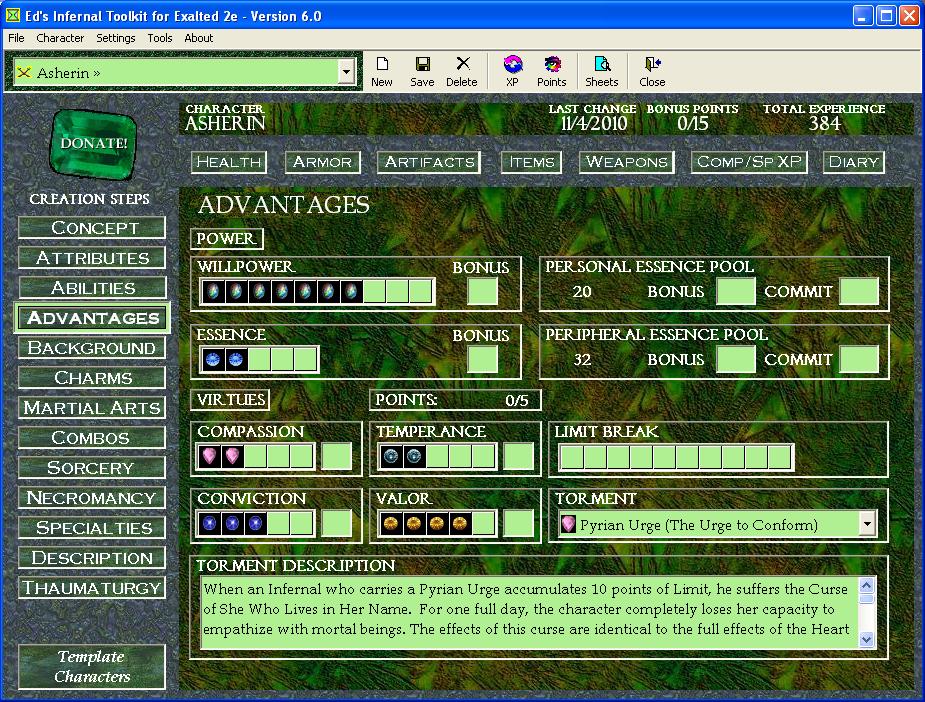Go to the Combos step
Viewport: 925px width, 702px height.
pos(92,438)
